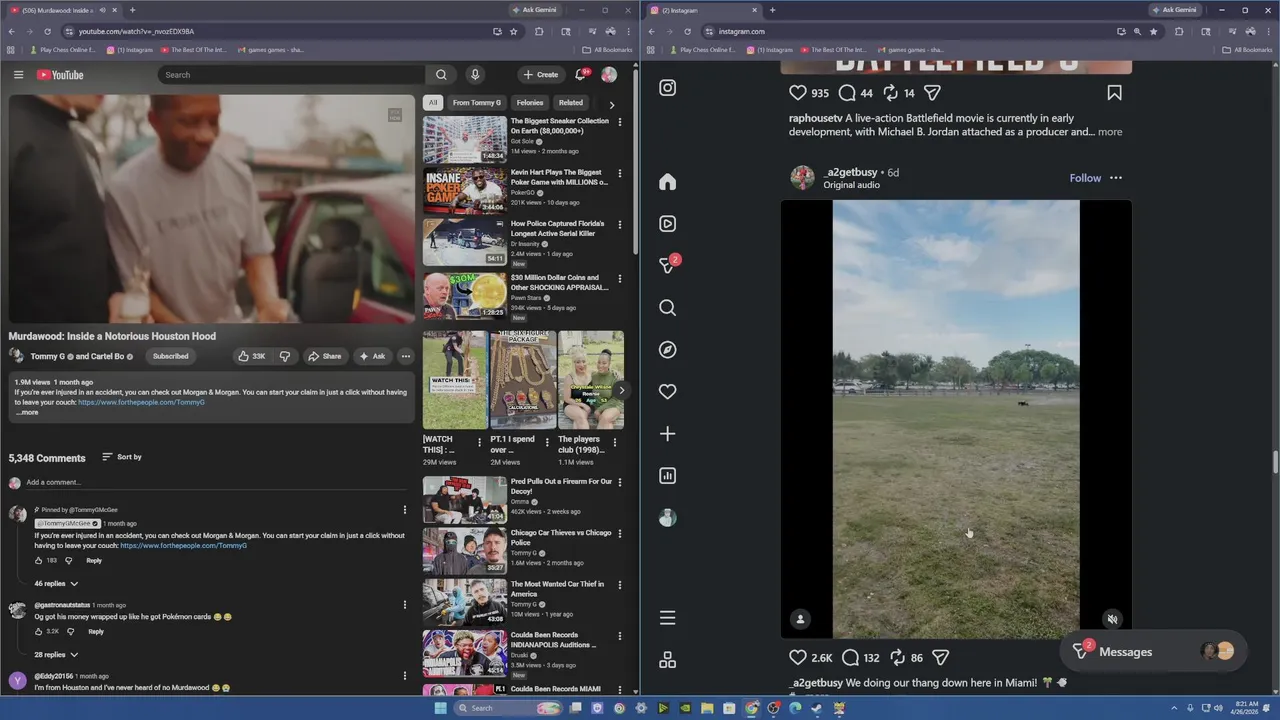Repost the _a2getbusy post

click(x=897, y=657)
